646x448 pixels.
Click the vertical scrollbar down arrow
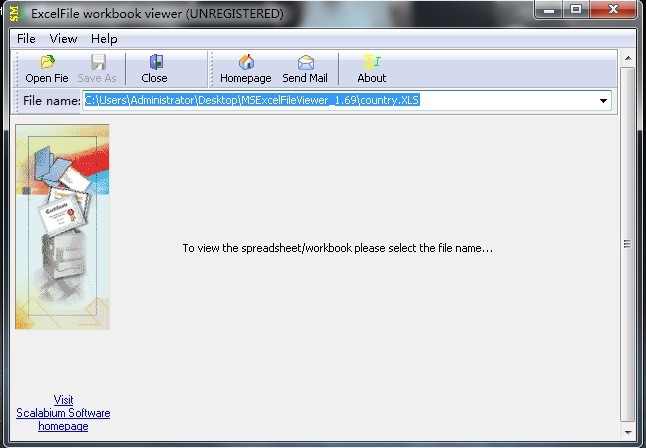pyautogui.click(x=627, y=432)
